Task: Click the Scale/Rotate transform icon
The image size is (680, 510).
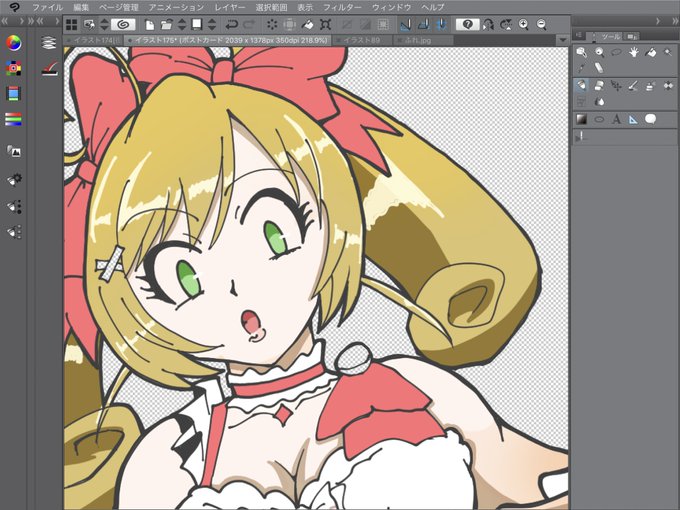Action: [325, 25]
